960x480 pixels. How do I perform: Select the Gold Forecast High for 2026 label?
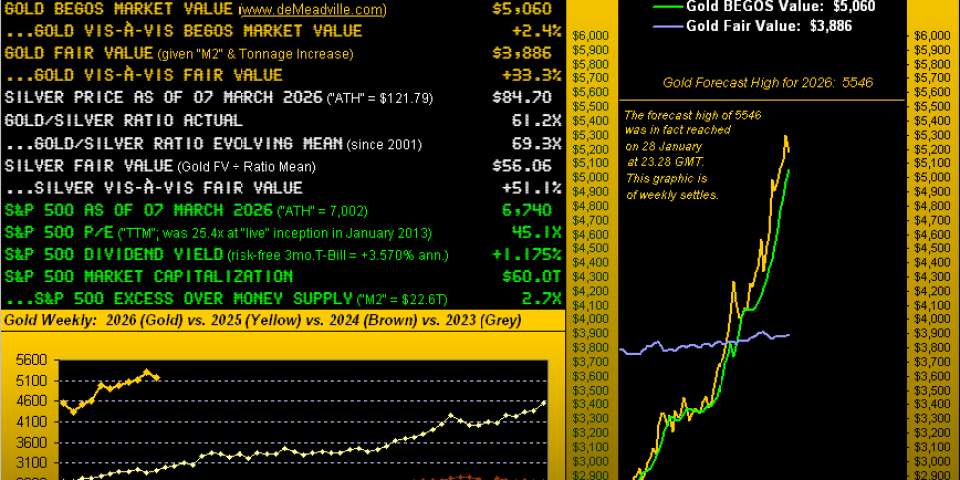coord(767,82)
